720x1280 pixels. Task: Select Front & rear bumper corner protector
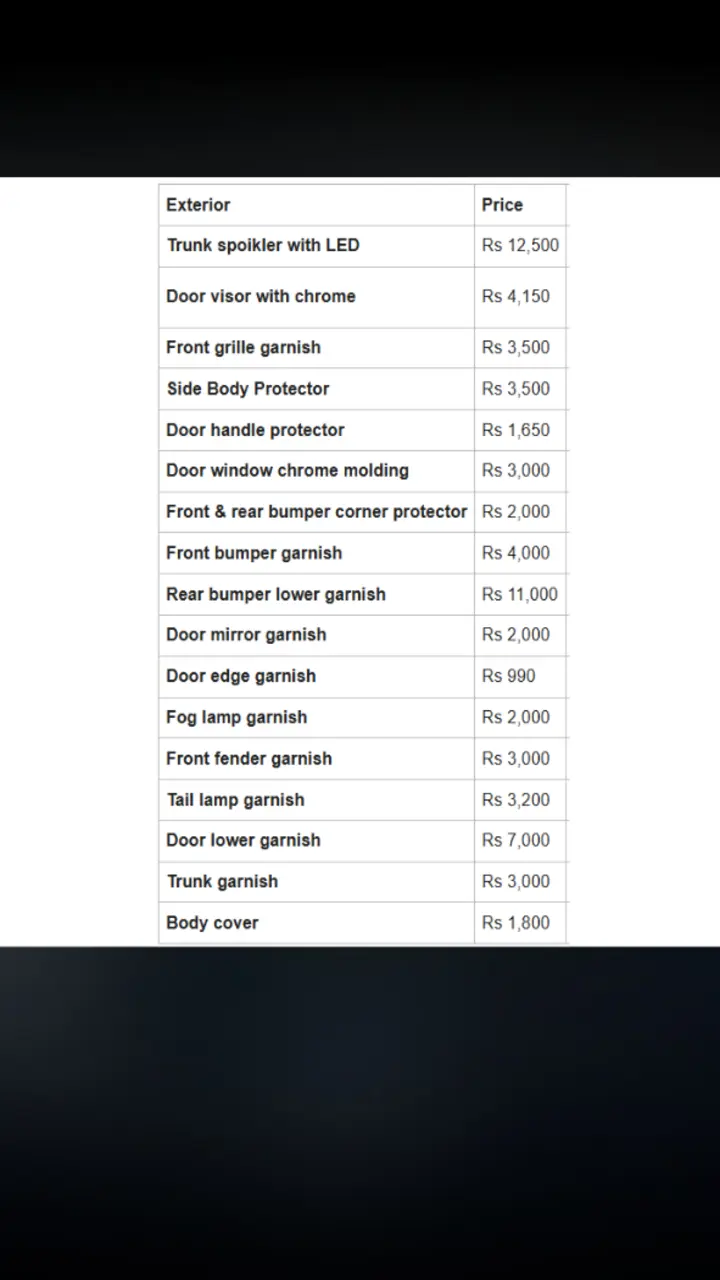pos(317,512)
